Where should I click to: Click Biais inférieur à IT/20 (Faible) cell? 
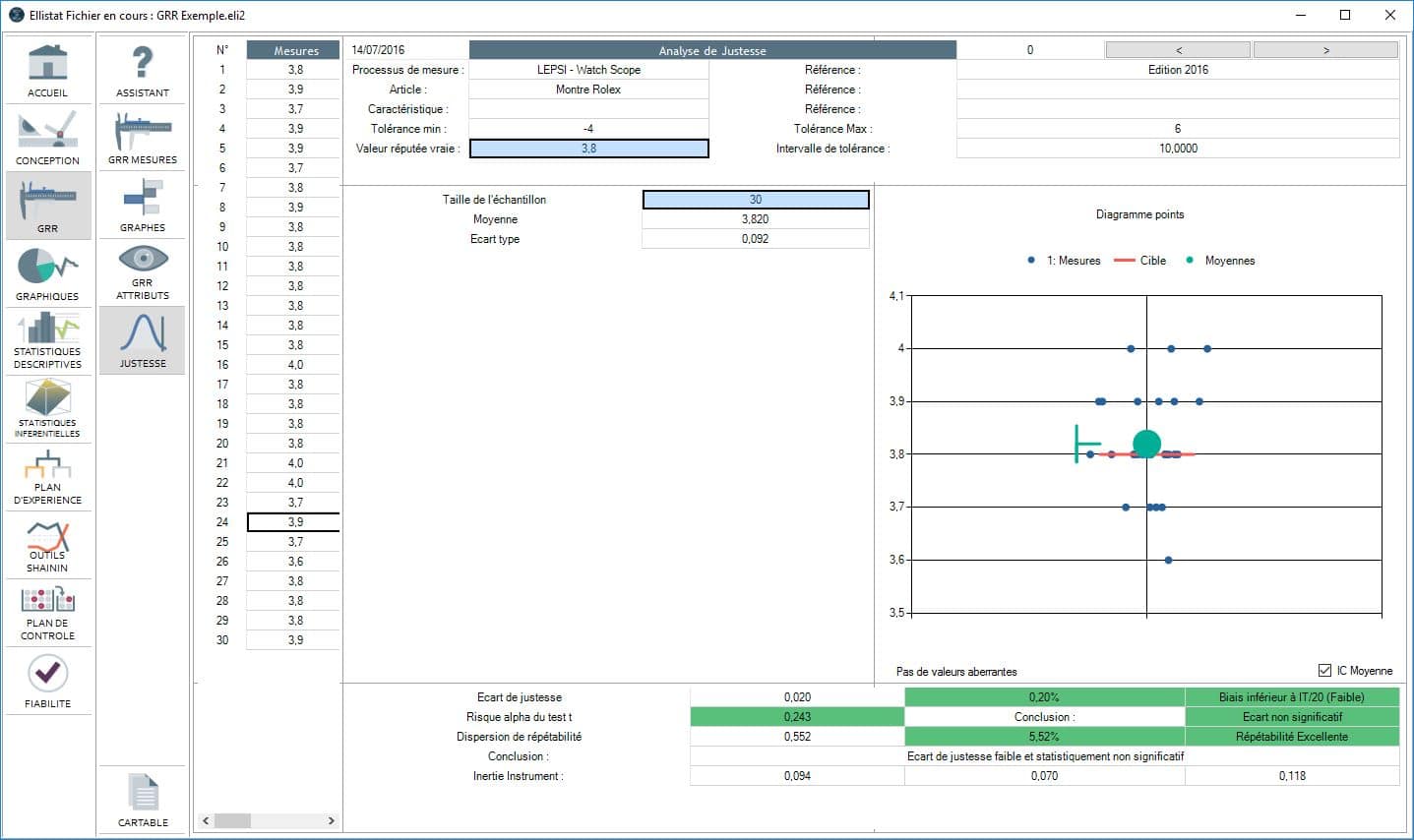[1292, 697]
